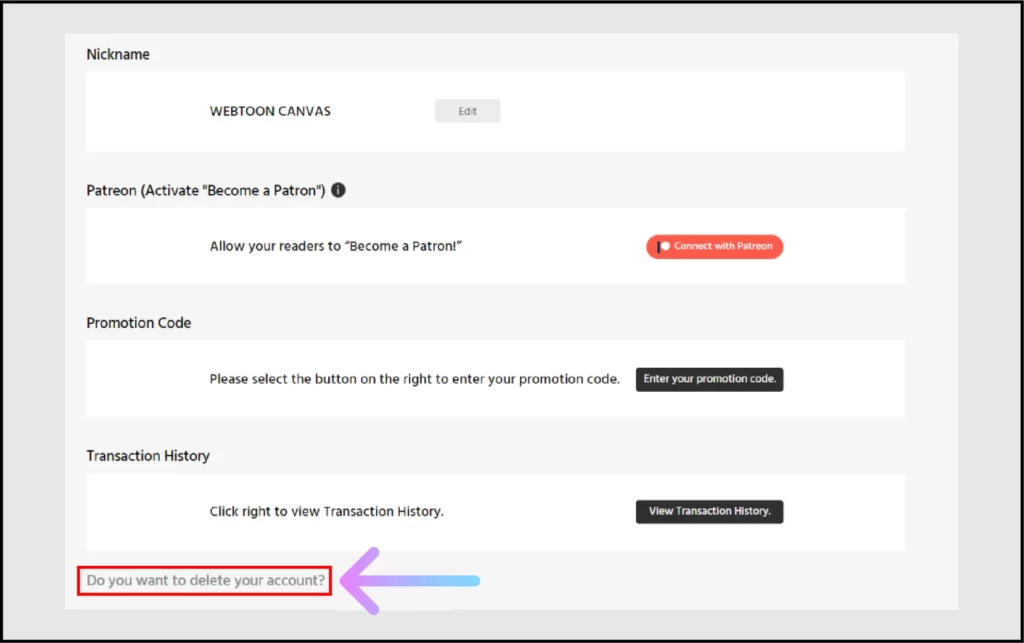Click the 'Patreon (Activate "Become a Patron")' heading

(206, 191)
